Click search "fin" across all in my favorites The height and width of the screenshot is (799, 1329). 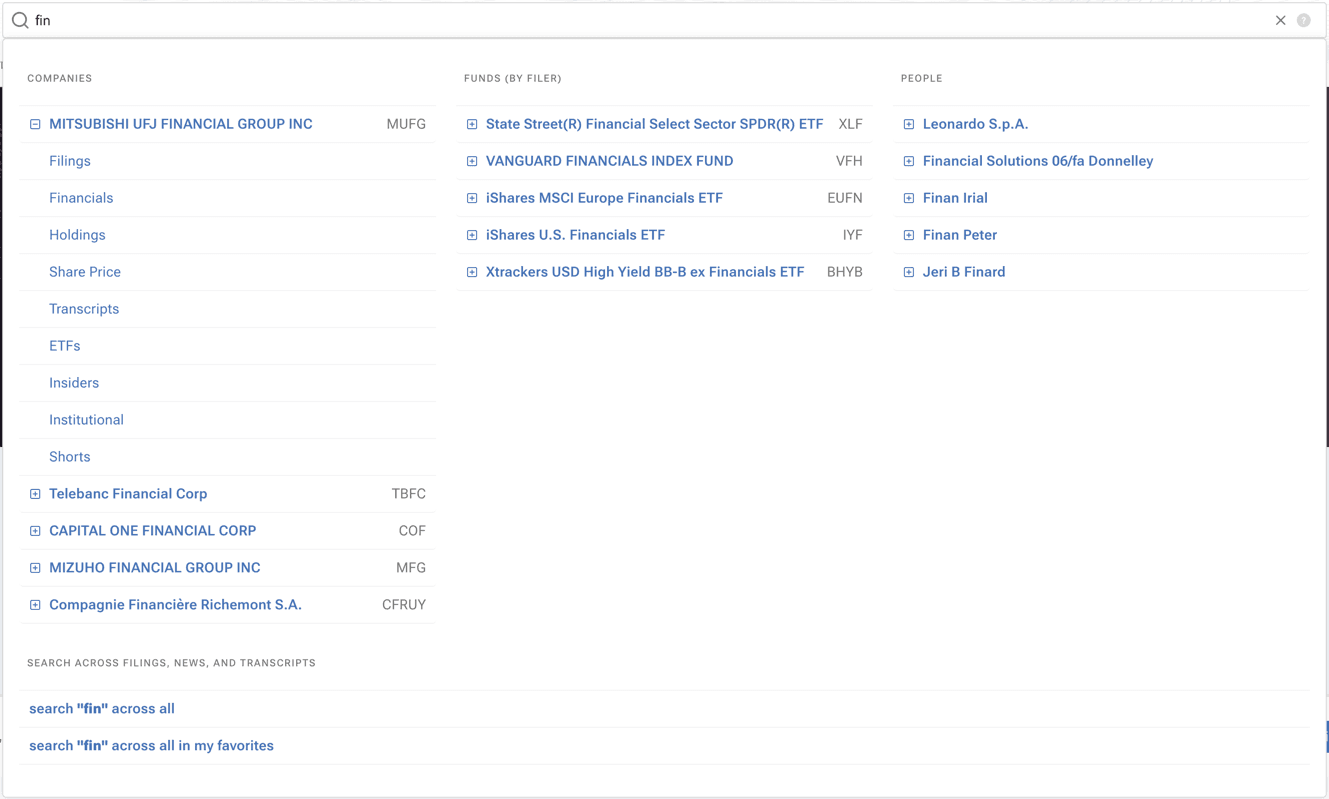151,746
